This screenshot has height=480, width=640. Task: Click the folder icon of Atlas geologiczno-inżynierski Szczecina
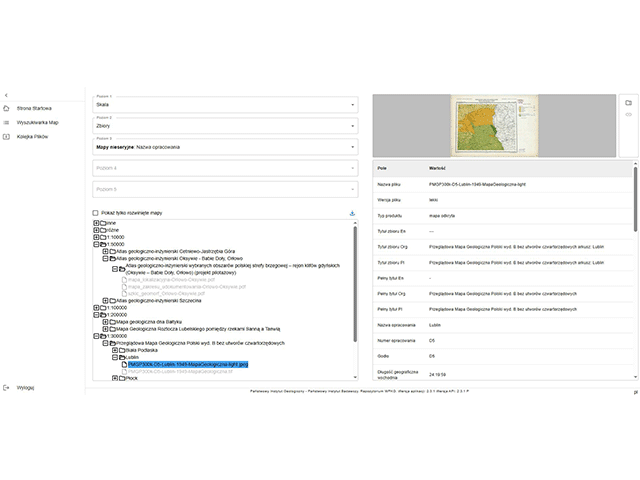click(113, 301)
